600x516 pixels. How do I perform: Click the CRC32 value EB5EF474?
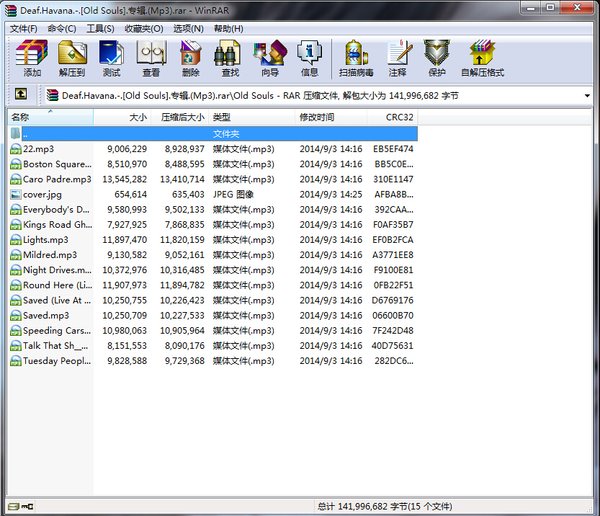point(393,149)
